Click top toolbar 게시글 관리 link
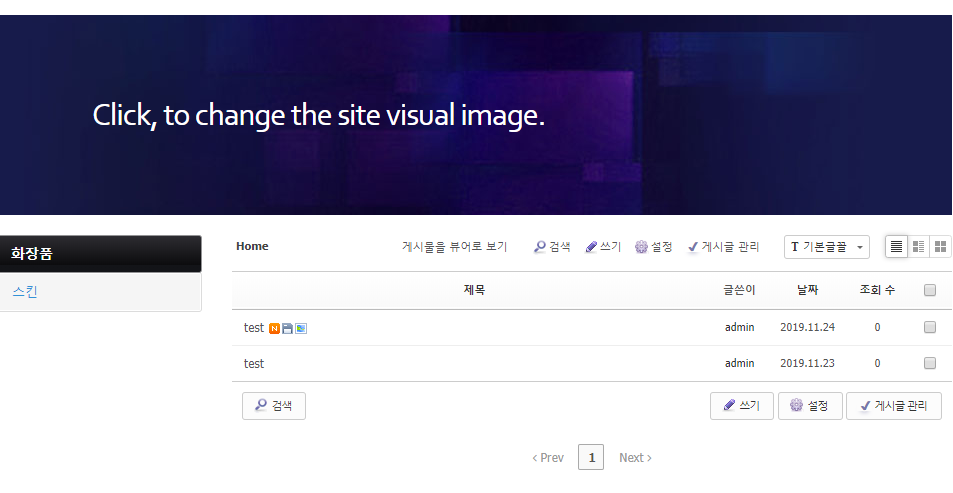The image size is (953, 493). click(723, 247)
